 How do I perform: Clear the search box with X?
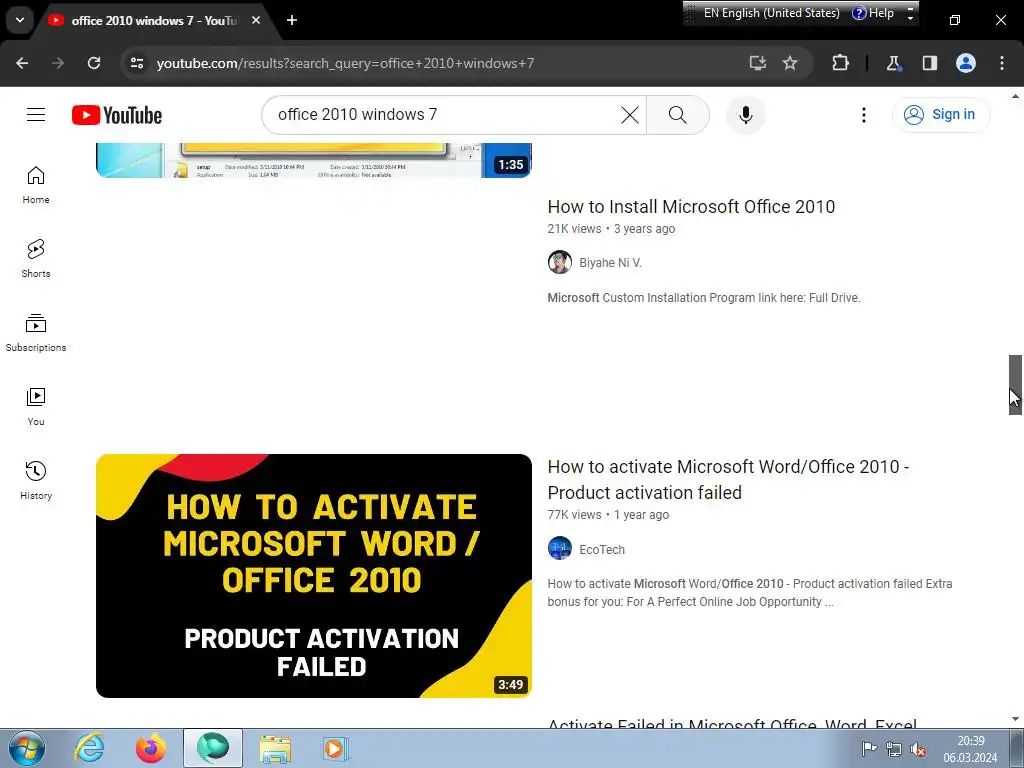630,115
